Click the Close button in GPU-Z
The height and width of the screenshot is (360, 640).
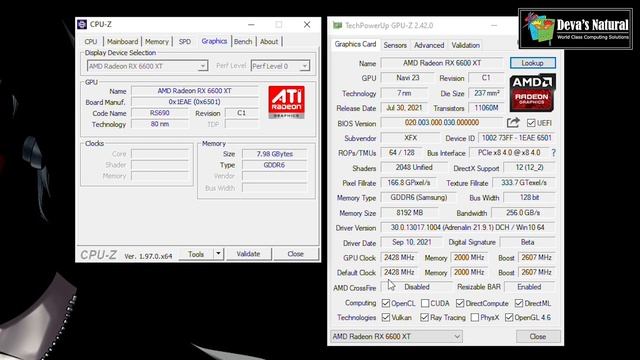pos(538,336)
